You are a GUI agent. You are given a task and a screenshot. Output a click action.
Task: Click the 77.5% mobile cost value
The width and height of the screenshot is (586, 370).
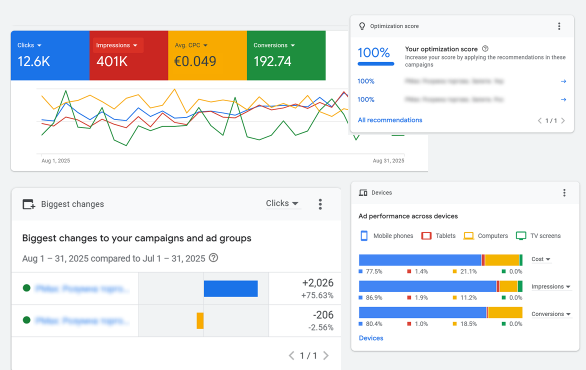374,272
